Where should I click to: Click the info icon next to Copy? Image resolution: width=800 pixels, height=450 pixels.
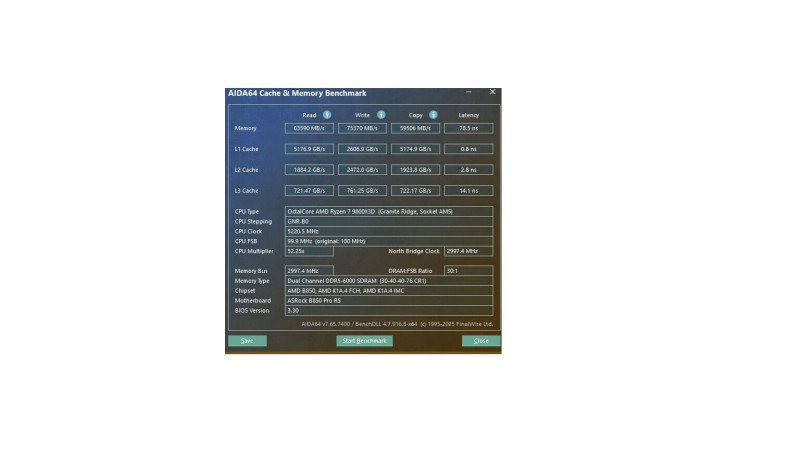point(433,115)
